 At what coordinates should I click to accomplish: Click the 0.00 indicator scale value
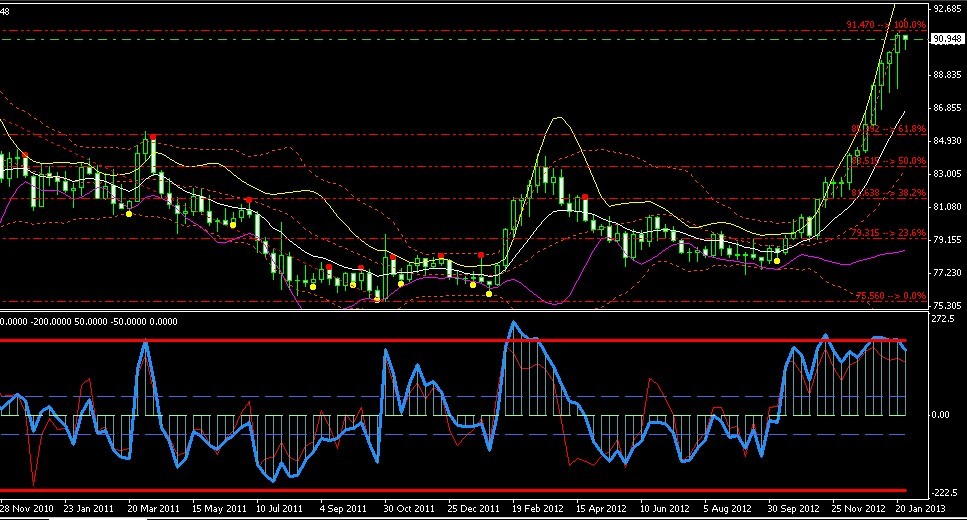(x=940, y=415)
